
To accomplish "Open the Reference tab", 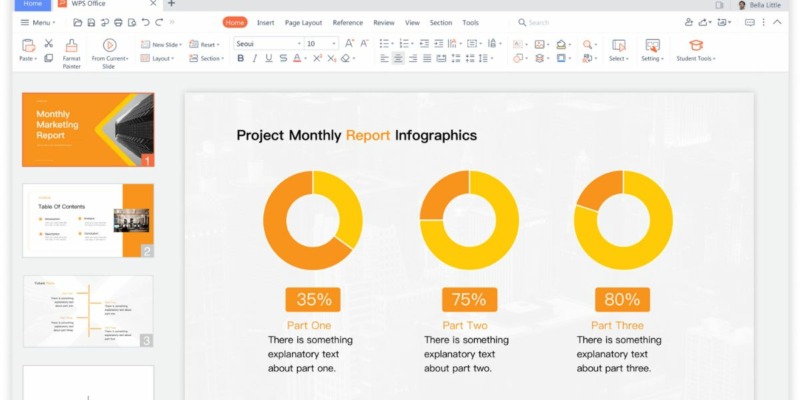I will (347, 22).
